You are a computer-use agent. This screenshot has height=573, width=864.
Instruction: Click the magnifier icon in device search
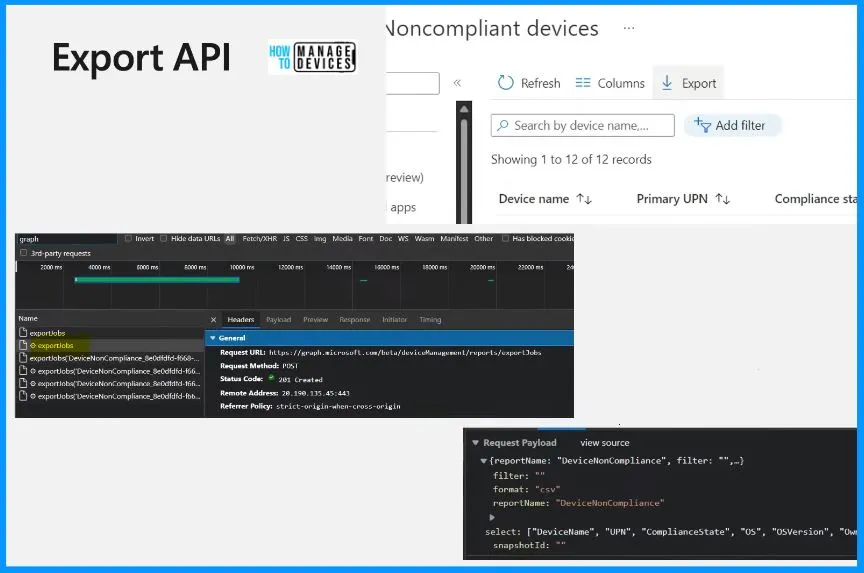502,125
